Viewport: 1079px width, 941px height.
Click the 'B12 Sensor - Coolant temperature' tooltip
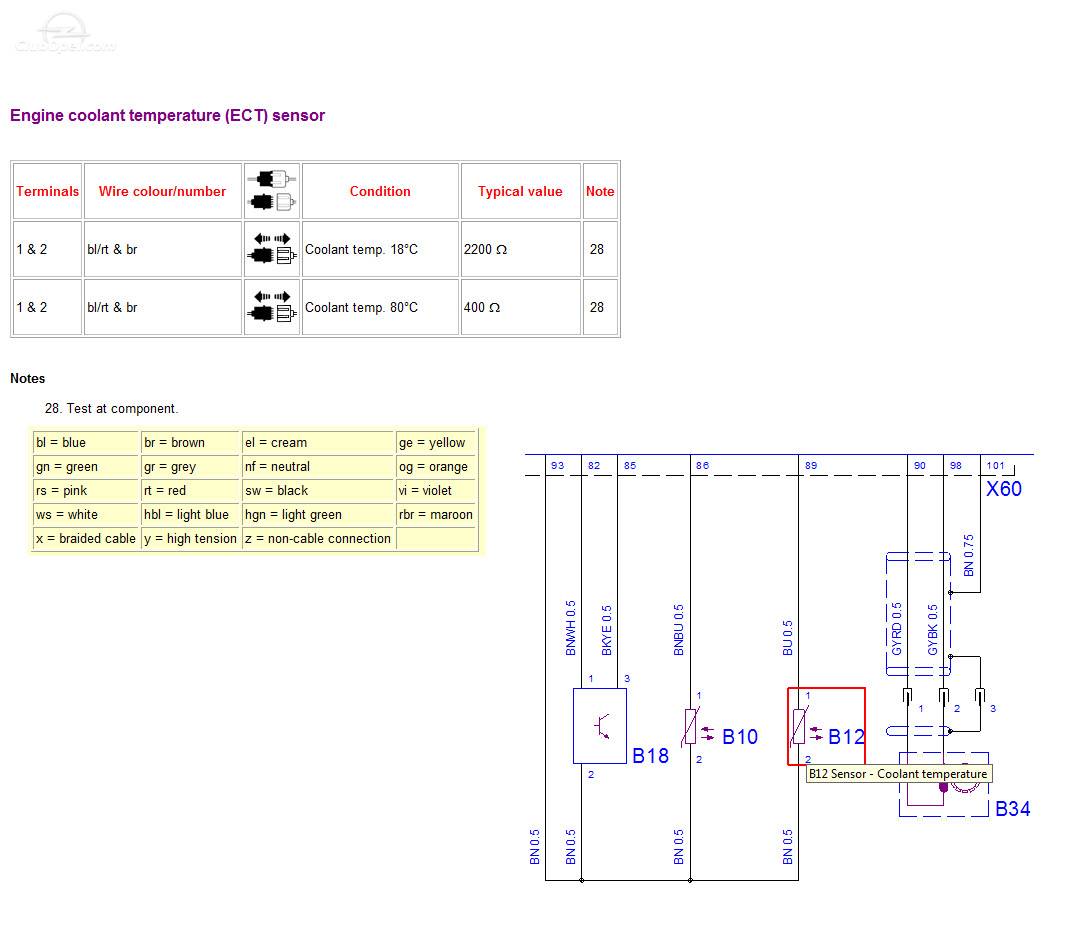(x=899, y=774)
